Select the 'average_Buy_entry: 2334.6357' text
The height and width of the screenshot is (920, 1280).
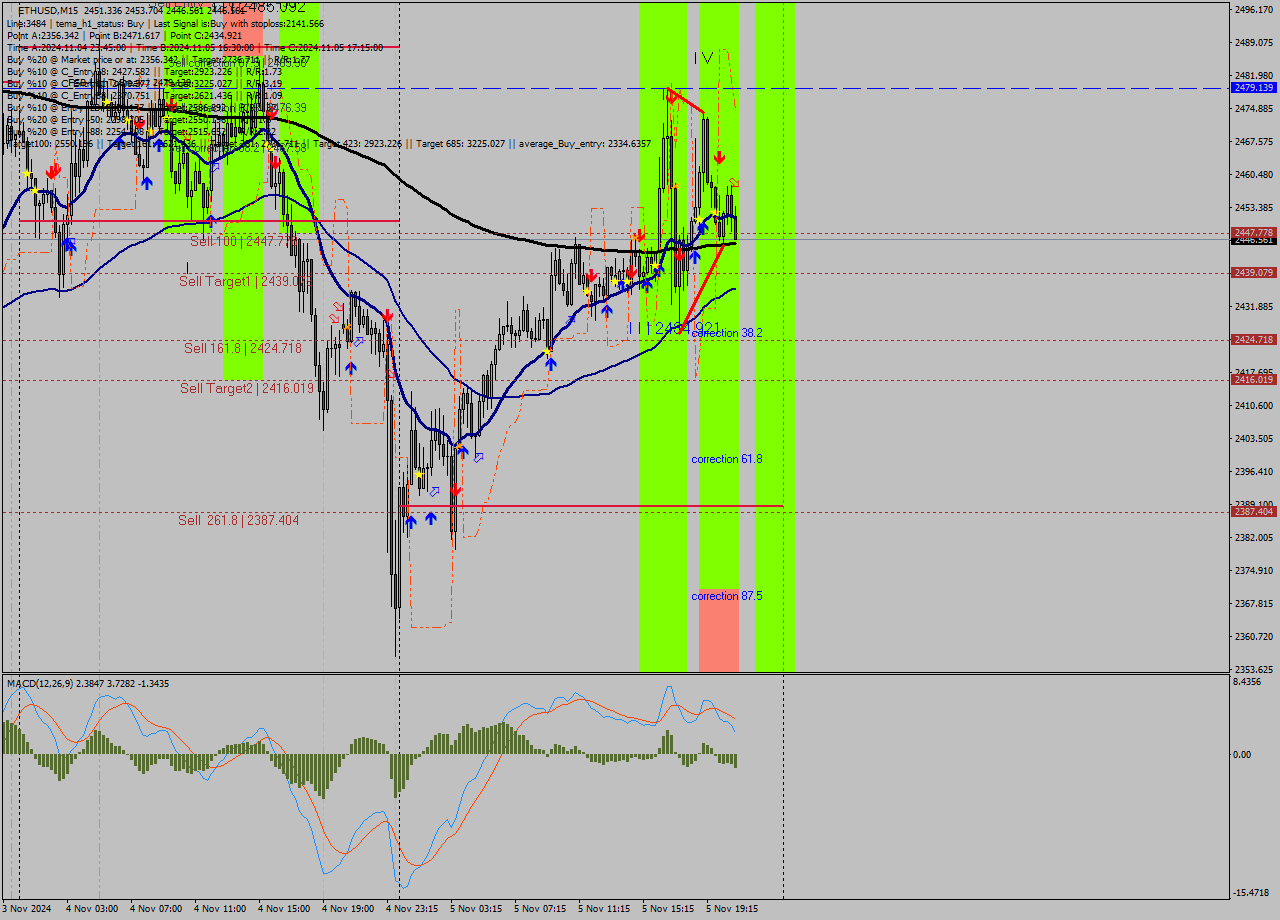(x=585, y=144)
